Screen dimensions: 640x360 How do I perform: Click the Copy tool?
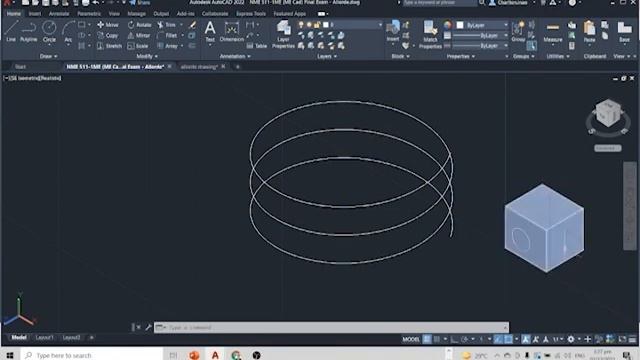pos(108,36)
